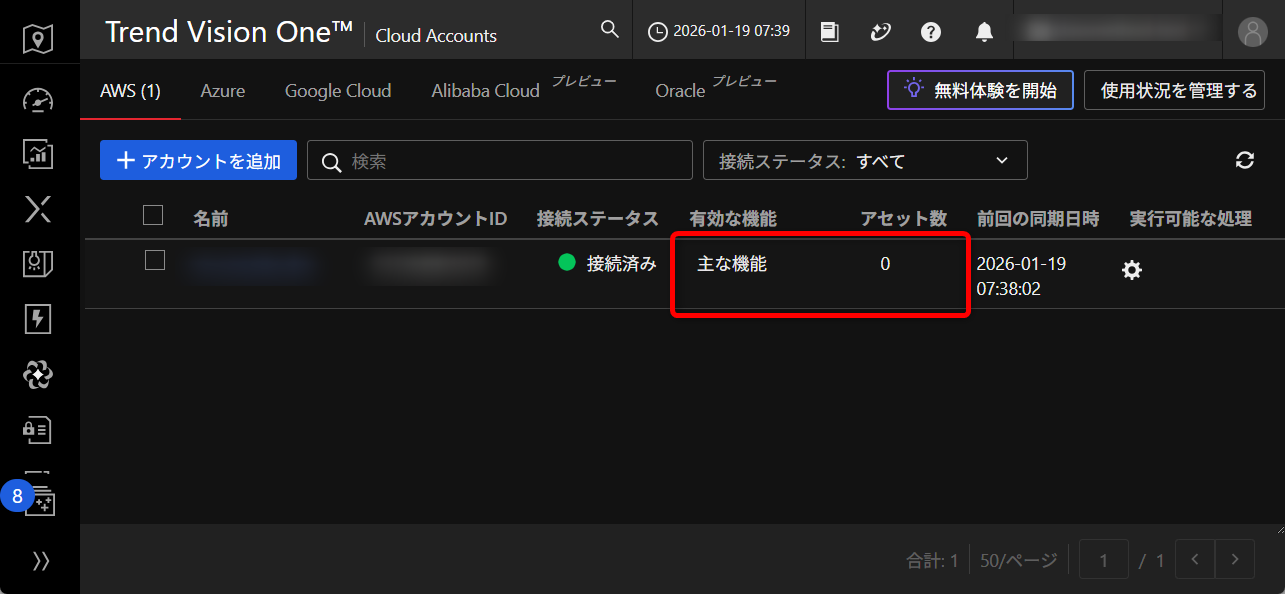The width and height of the screenshot is (1285, 594).
Task: Expand the sidebar with double chevron
Action: [40, 560]
